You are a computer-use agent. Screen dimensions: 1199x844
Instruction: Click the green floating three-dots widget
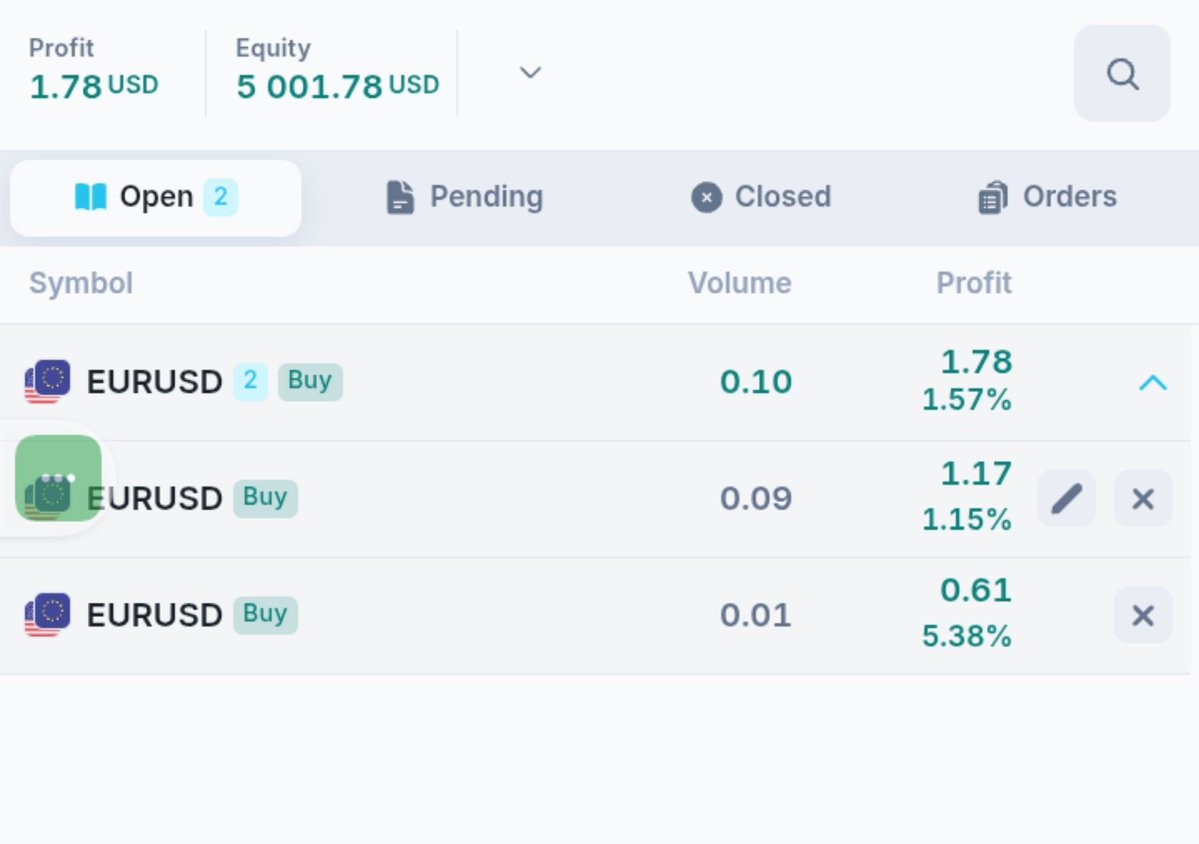58,478
